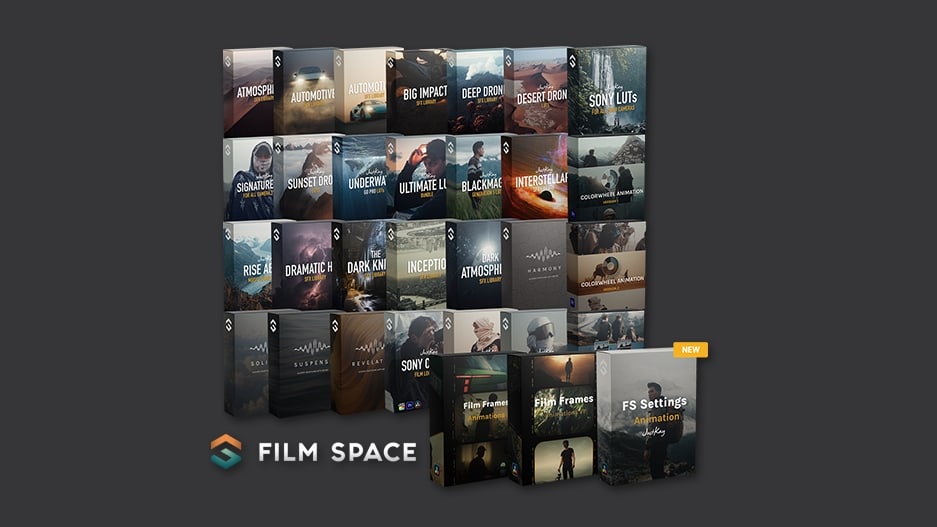Click the Film Space logo on Sony LUTs box

point(572,61)
